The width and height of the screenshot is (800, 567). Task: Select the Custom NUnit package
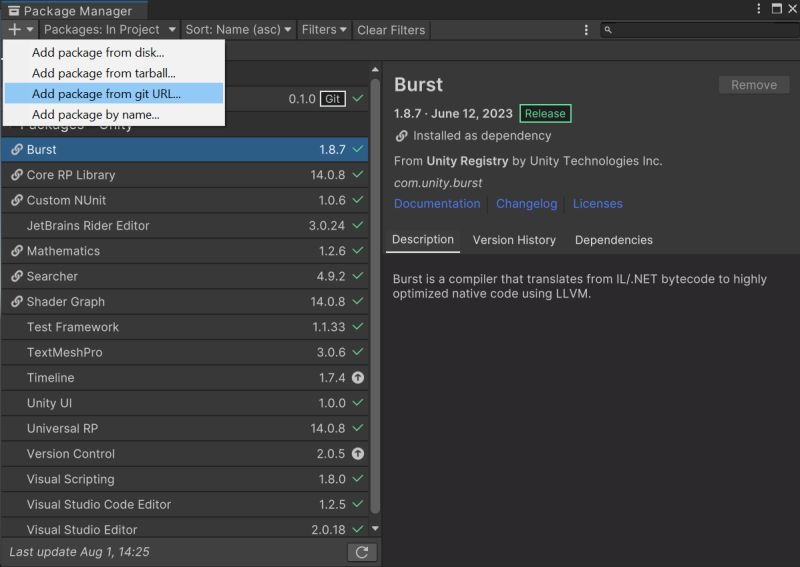(x=185, y=200)
